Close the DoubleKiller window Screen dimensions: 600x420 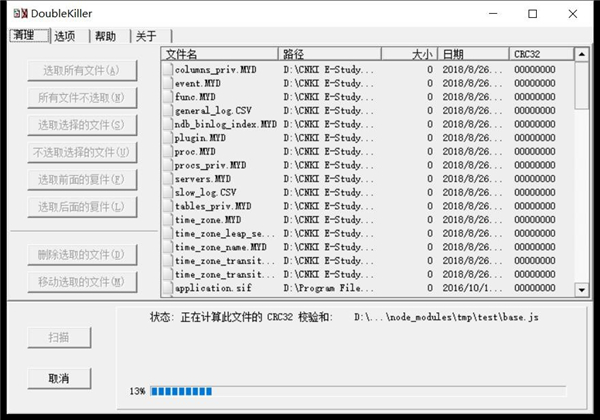572,14
